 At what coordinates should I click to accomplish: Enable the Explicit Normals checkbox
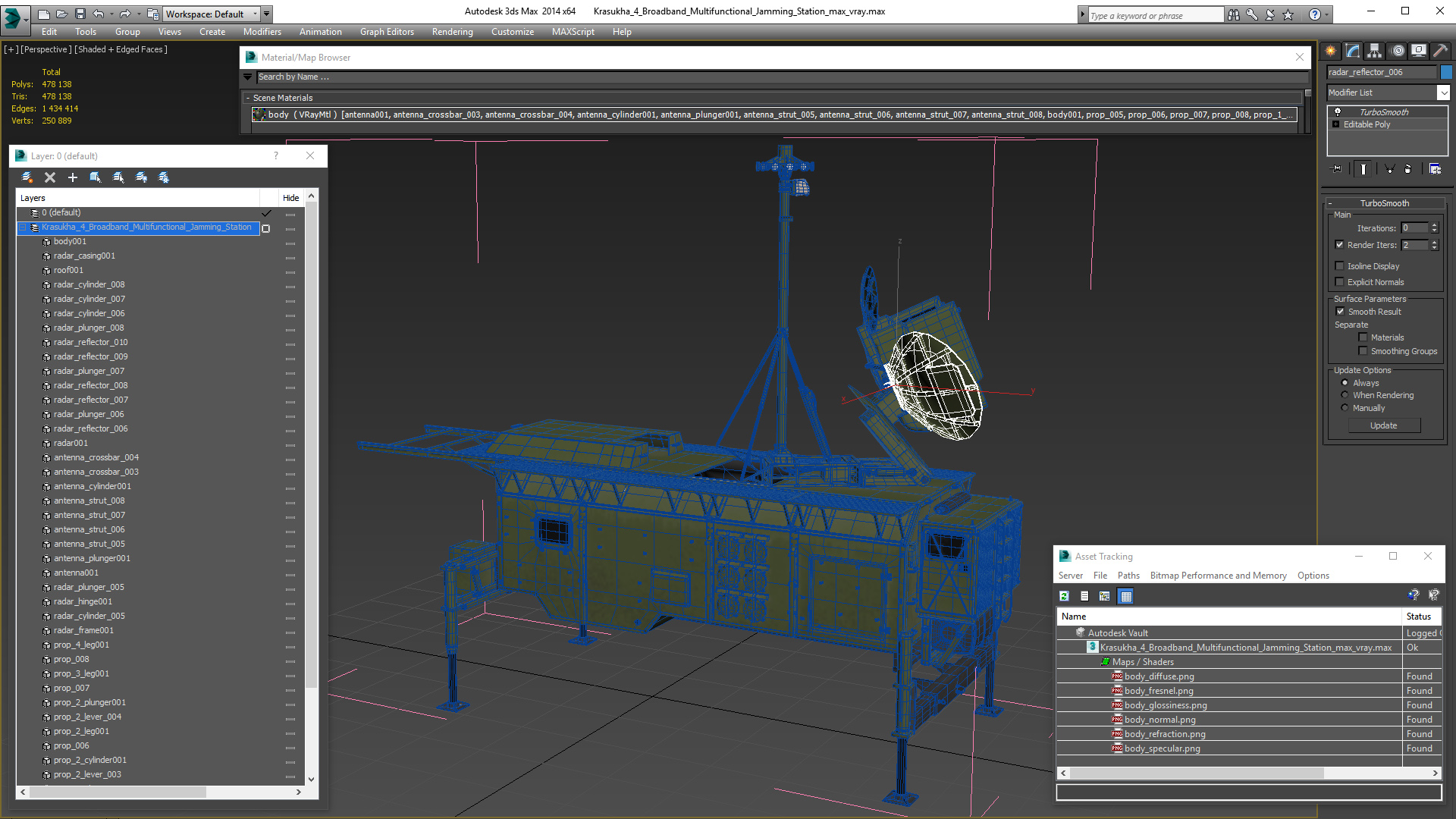click(1339, 282)
